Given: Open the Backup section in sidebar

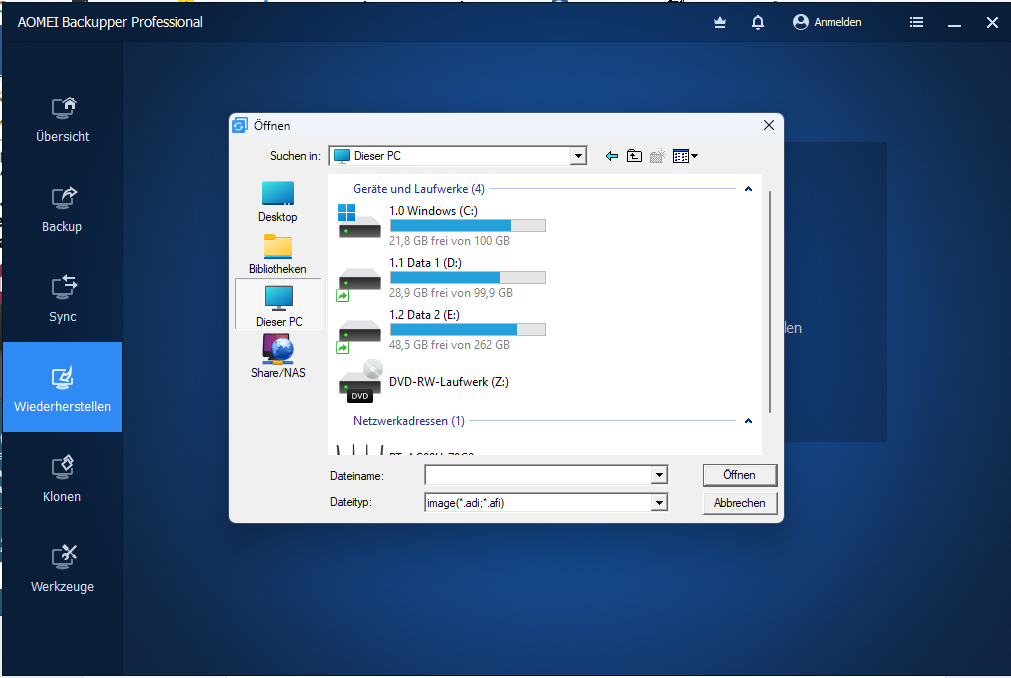Looking at the screenshot, I should click(63, 210).
